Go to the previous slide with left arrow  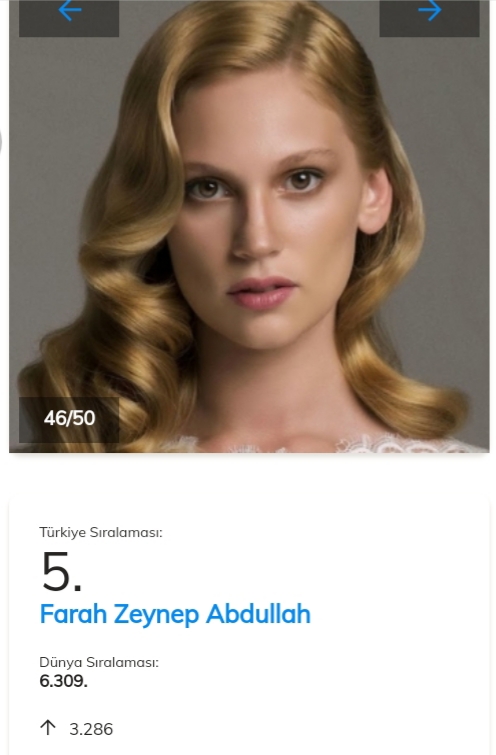69,11
